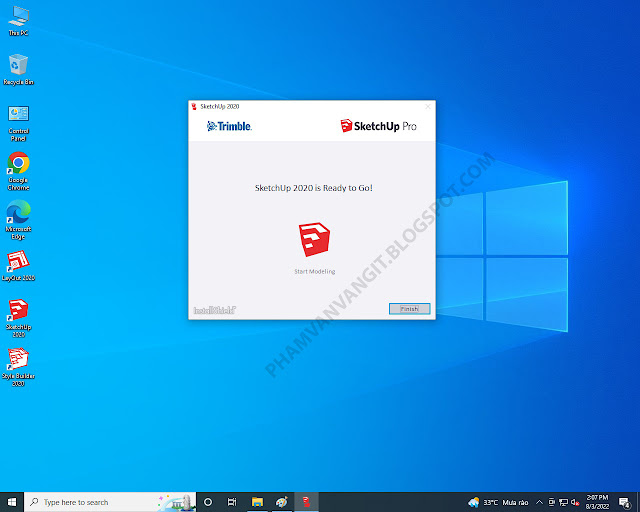Screen dimensions: 640x512
Task: Click the Trimble logo in installer
Action: point(229,126)
